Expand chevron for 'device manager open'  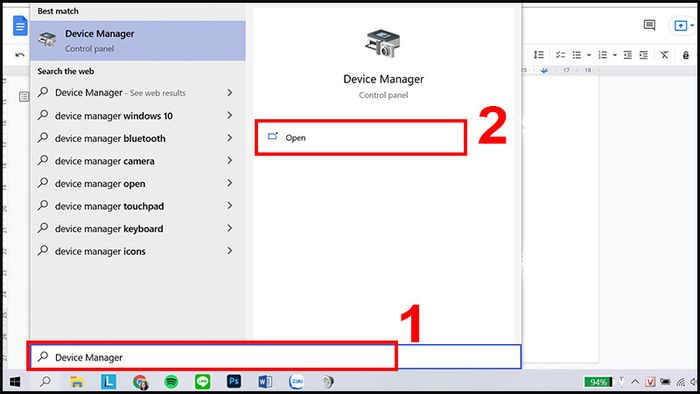pyautogui.click(x=229, y=183)
